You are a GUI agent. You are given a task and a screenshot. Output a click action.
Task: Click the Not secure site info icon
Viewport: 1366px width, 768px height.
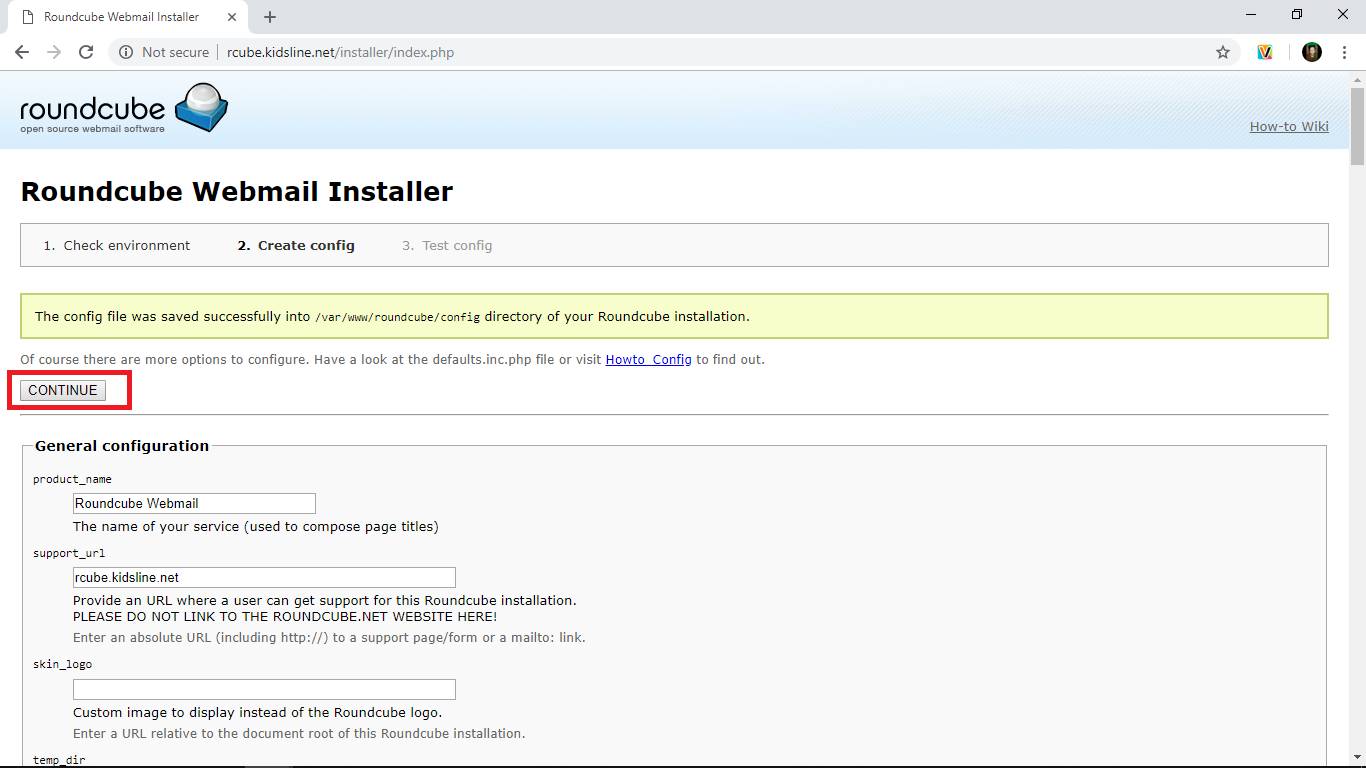point(126,52)
